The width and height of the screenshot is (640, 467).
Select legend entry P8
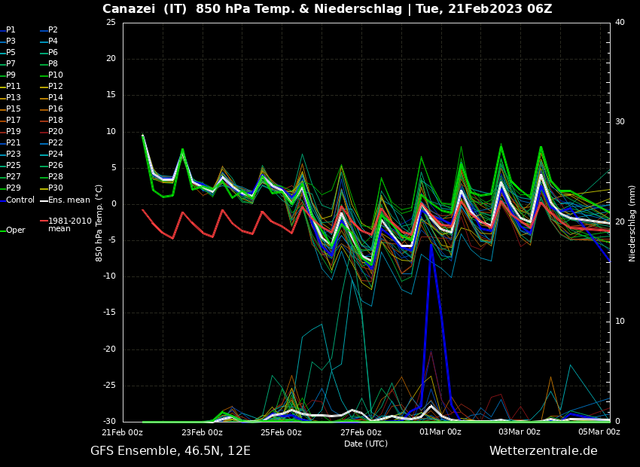53,64
